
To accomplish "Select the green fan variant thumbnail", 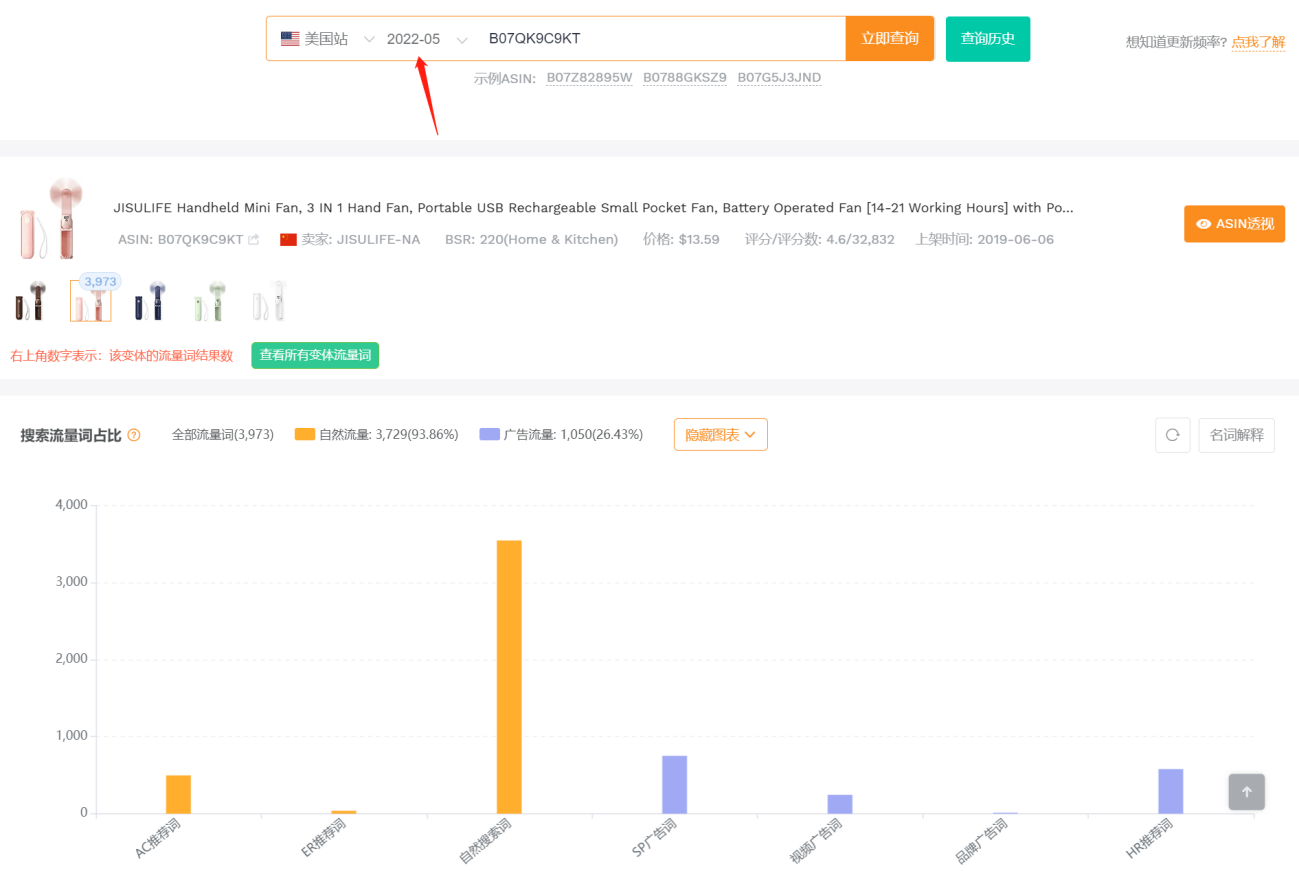I will 209,301.
